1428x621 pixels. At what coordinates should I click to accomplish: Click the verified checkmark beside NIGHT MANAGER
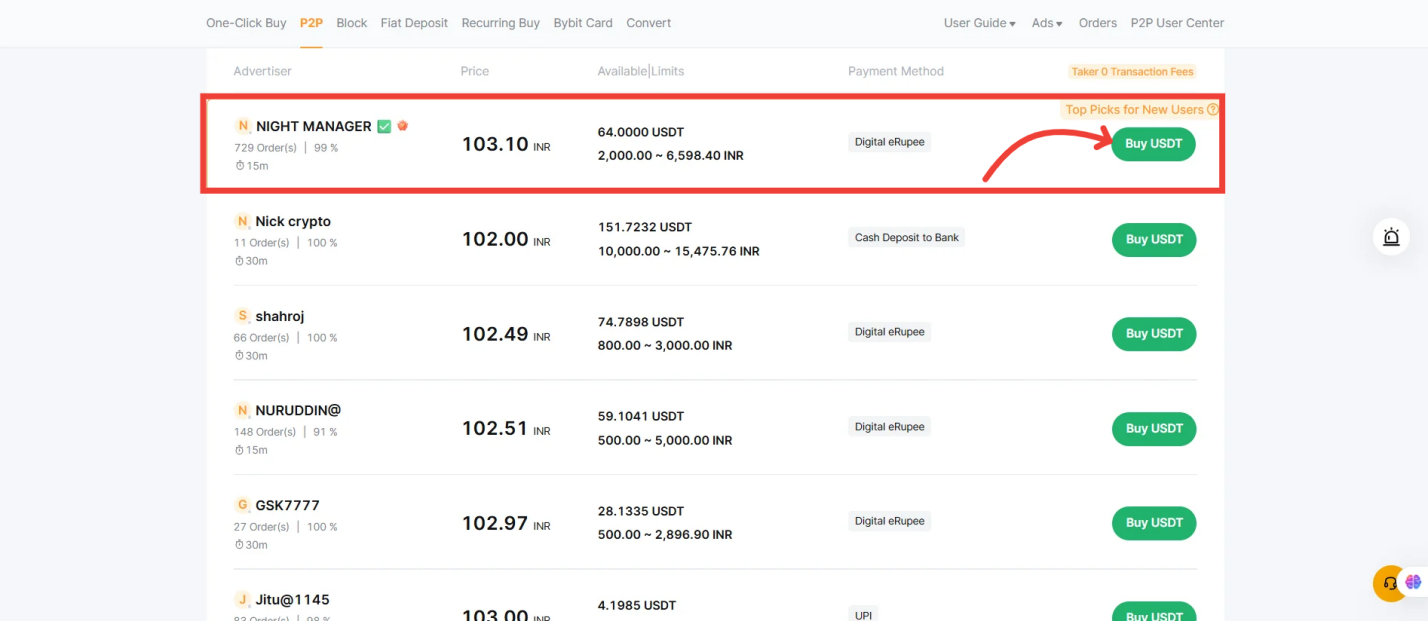click(383, 125)
